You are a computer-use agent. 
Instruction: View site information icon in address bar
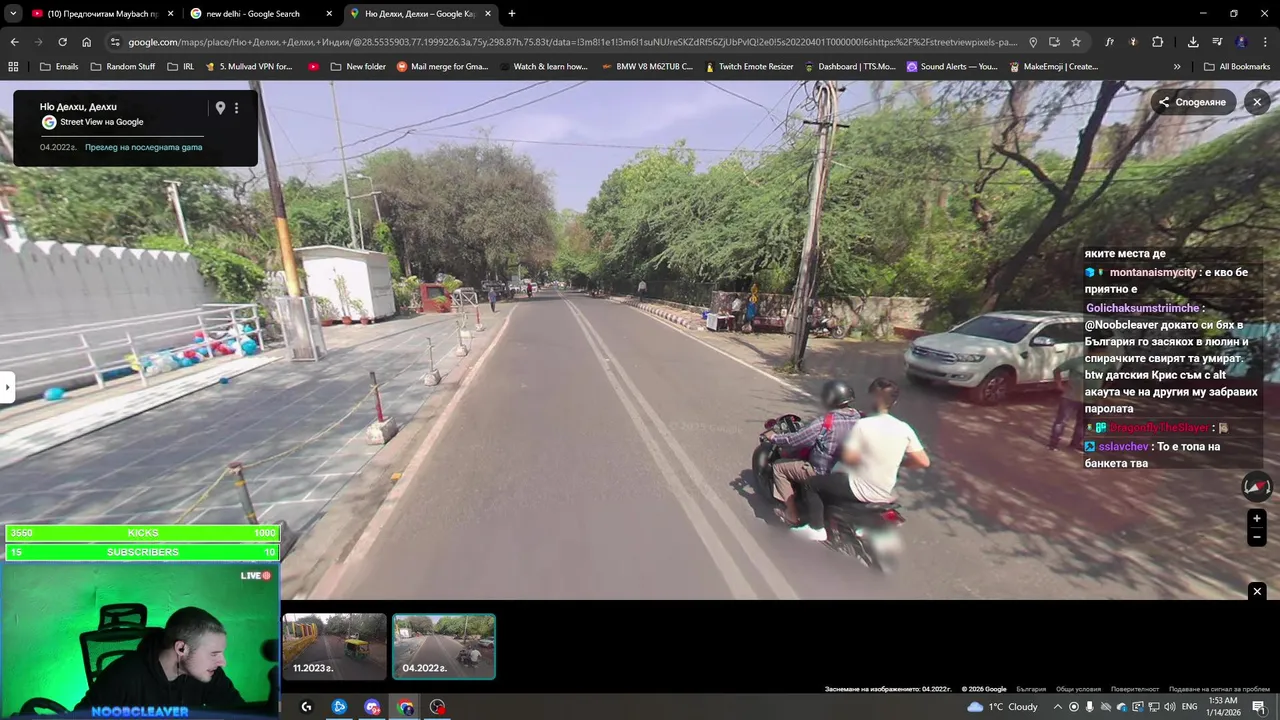(x=115, y=42)
